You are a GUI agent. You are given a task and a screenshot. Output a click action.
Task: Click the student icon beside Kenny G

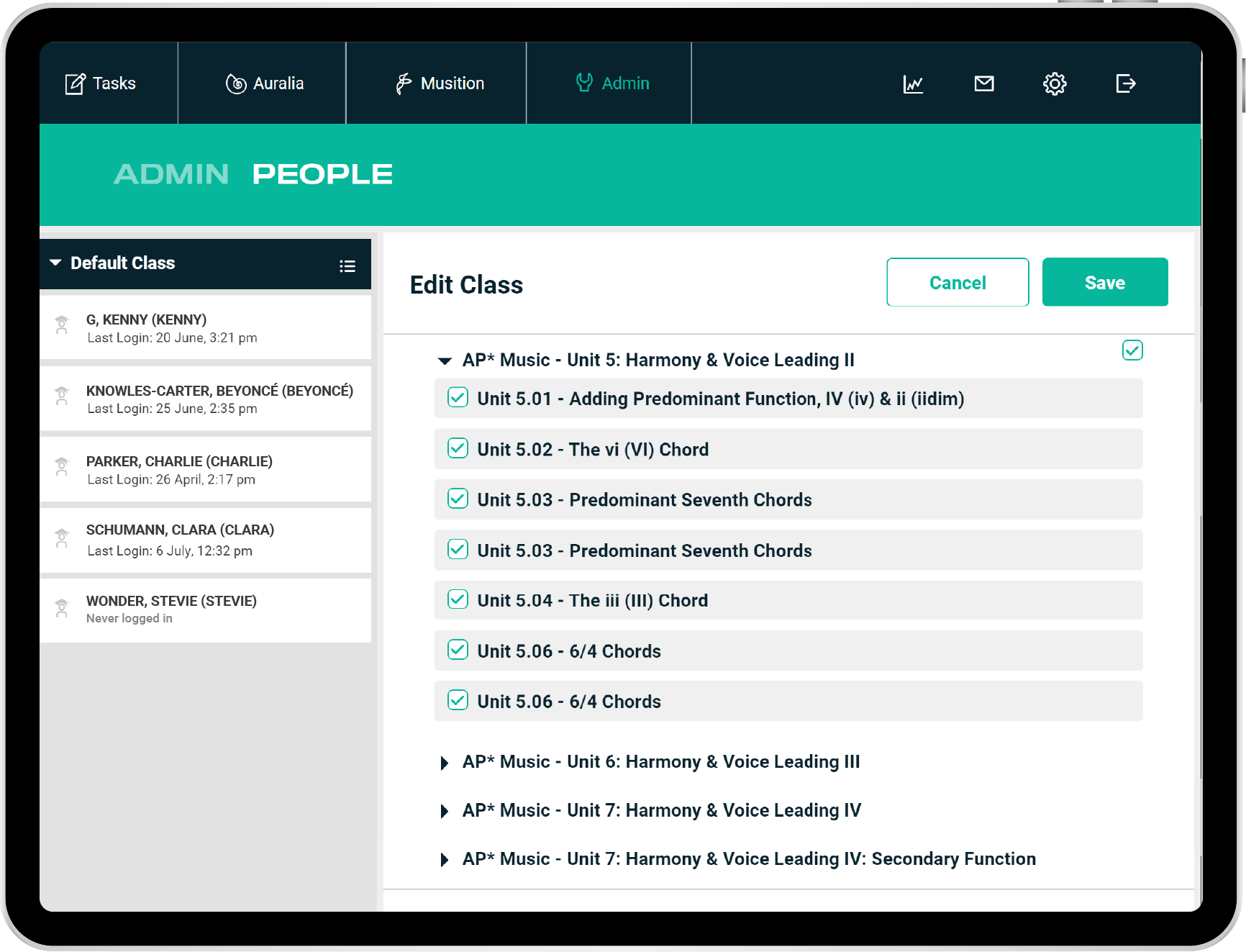pyautogui.click(x=63, y=325)
